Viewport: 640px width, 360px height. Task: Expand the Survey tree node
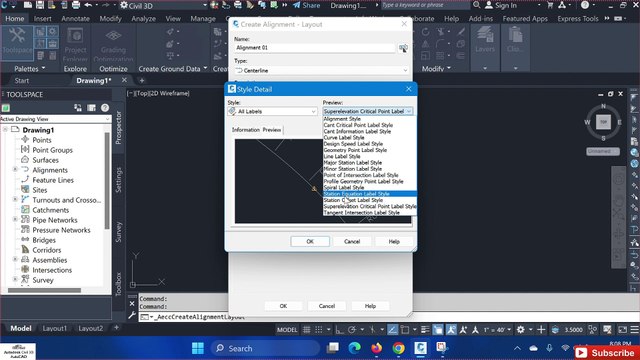[x=15, y=280]
